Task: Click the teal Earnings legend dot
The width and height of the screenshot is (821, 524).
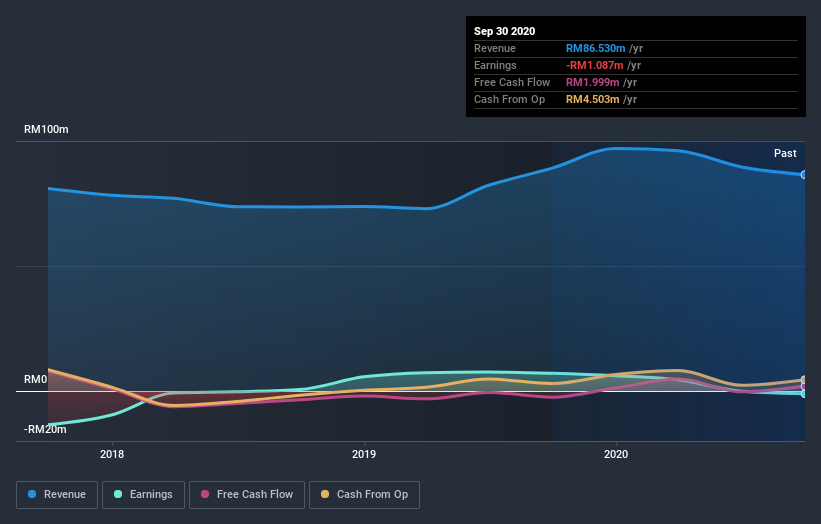Action: pos(118,494)
